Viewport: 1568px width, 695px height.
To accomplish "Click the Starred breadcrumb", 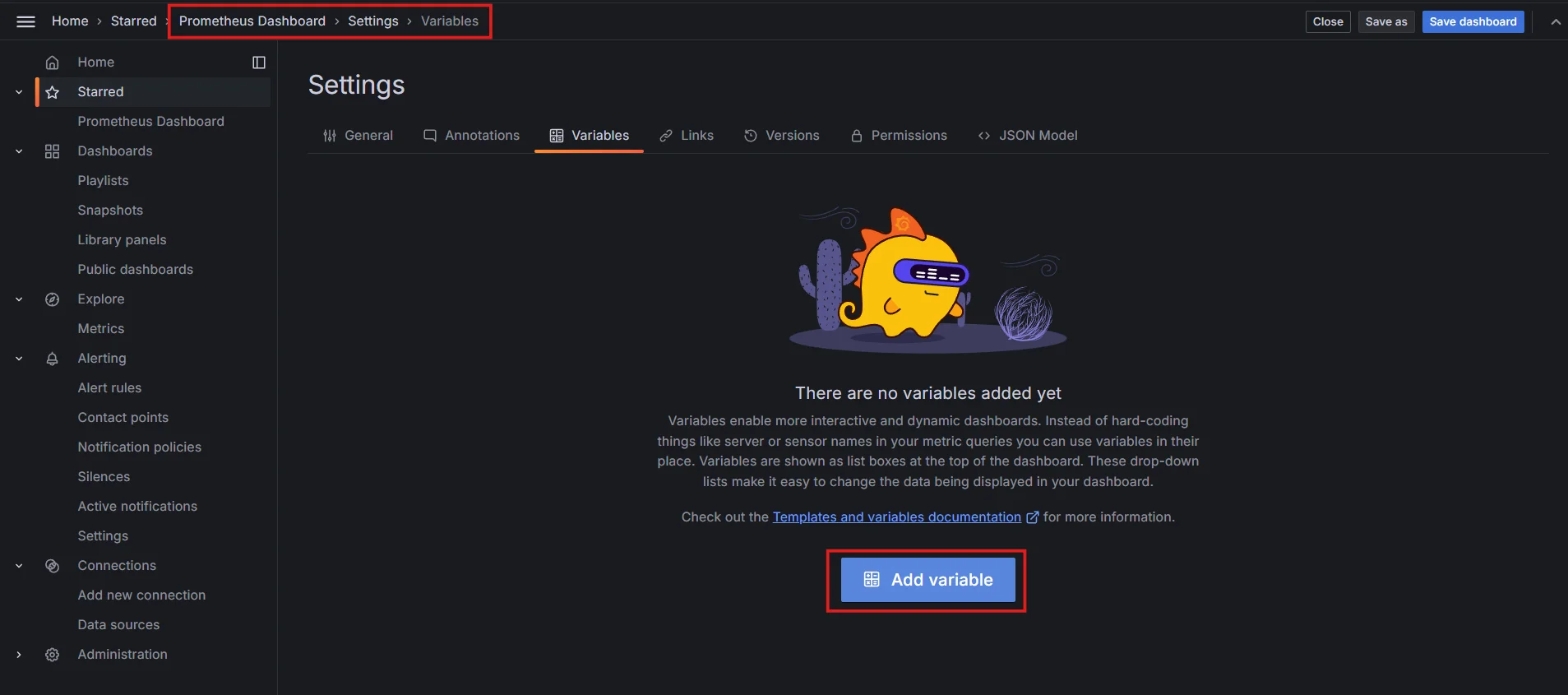I will tap(133, 21).
